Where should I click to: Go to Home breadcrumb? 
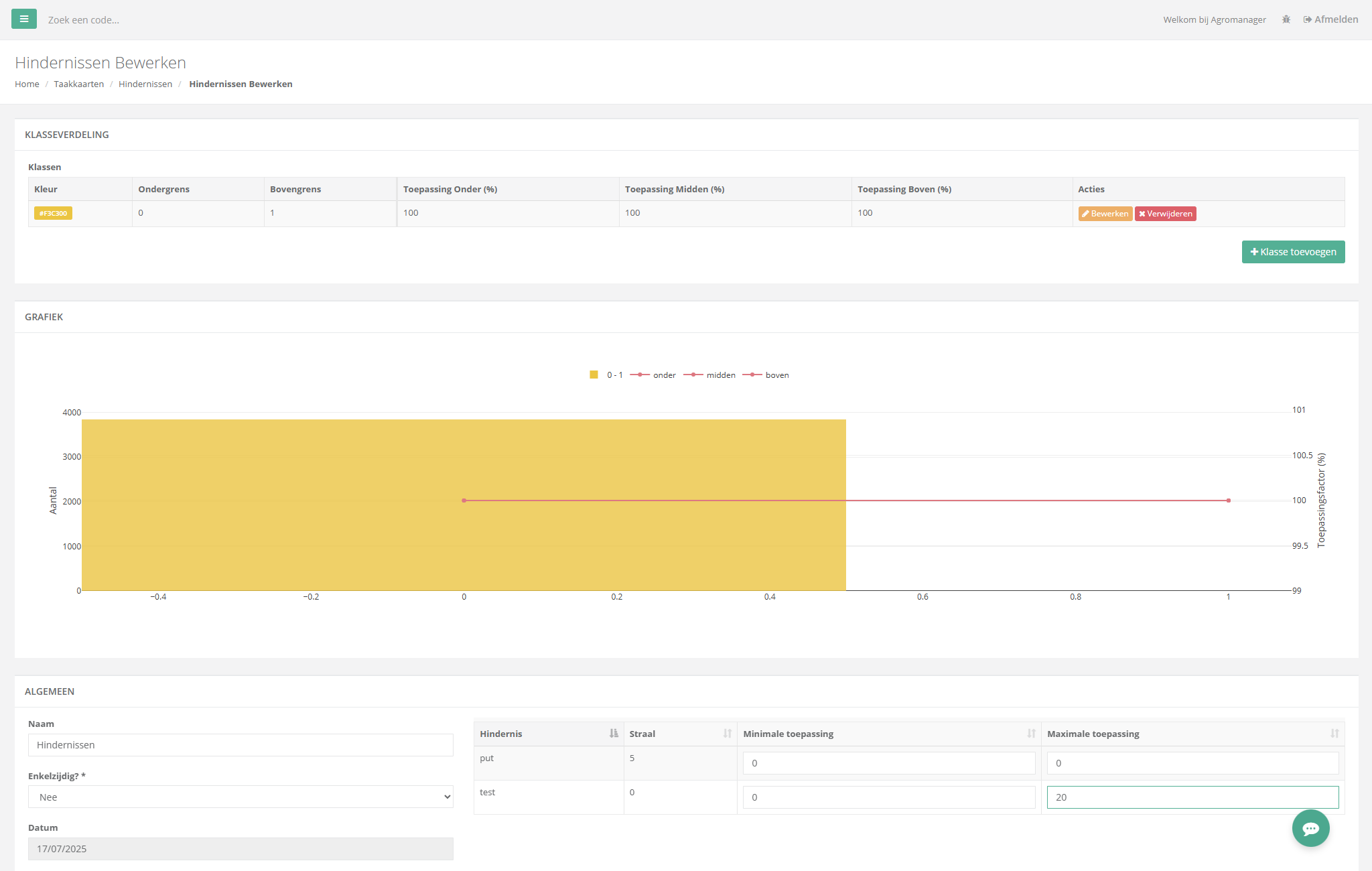click(x=27, y=84)
